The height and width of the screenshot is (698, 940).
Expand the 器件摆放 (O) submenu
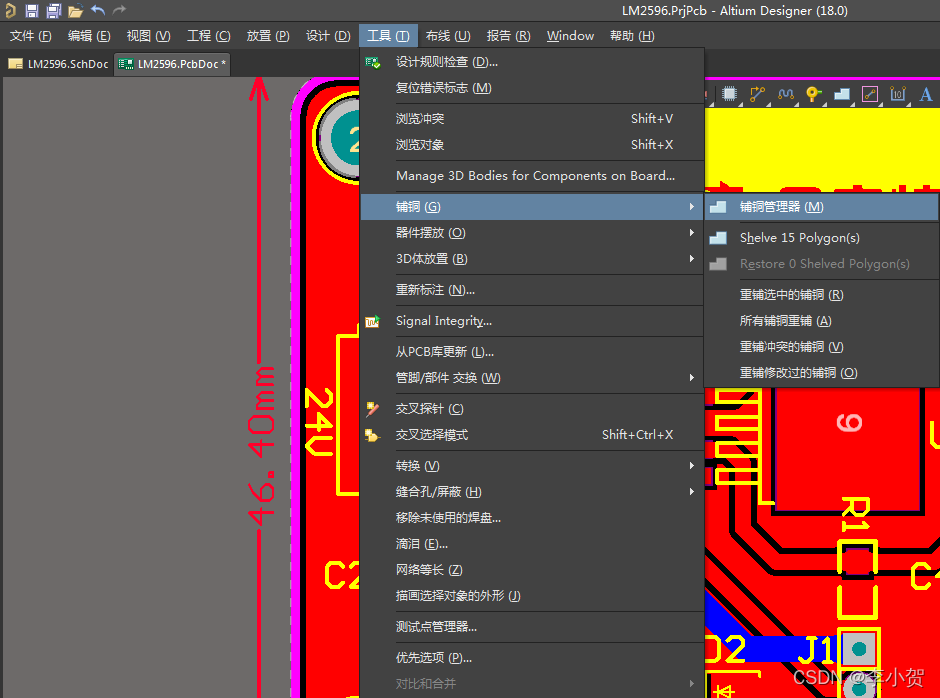532,233
